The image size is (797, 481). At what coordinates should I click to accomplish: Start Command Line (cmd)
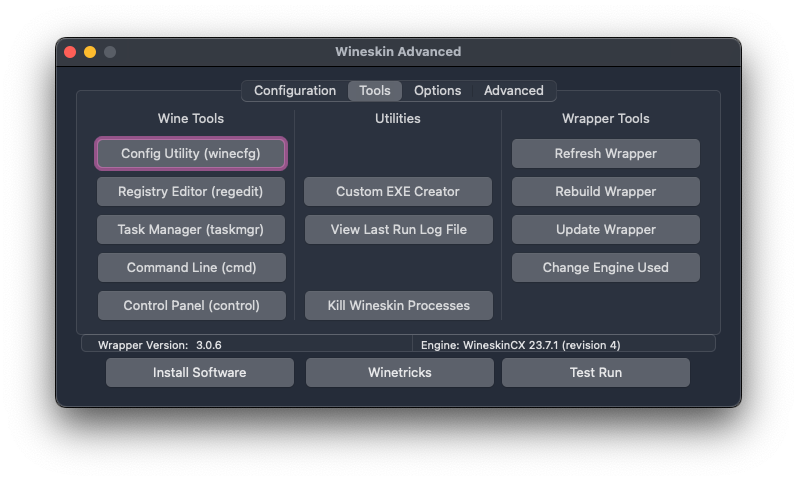click(191, 267)
